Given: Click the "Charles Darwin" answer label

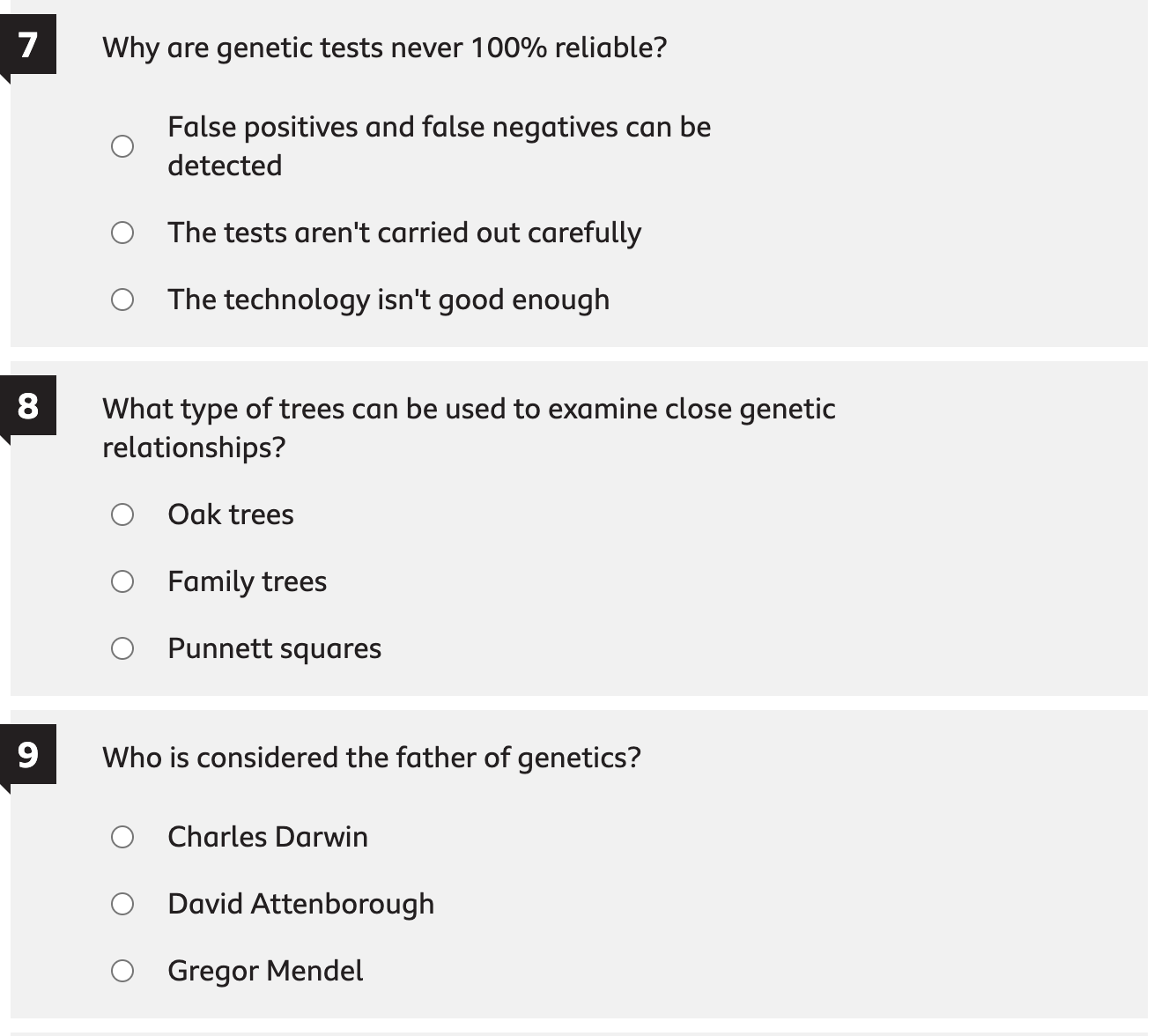Looking at the screenshot, I should (268, 837).
